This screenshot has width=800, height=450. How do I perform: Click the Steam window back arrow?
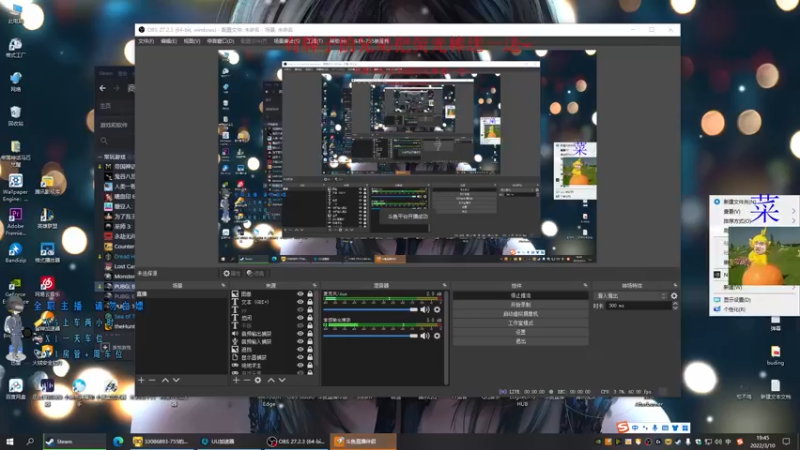103,88
